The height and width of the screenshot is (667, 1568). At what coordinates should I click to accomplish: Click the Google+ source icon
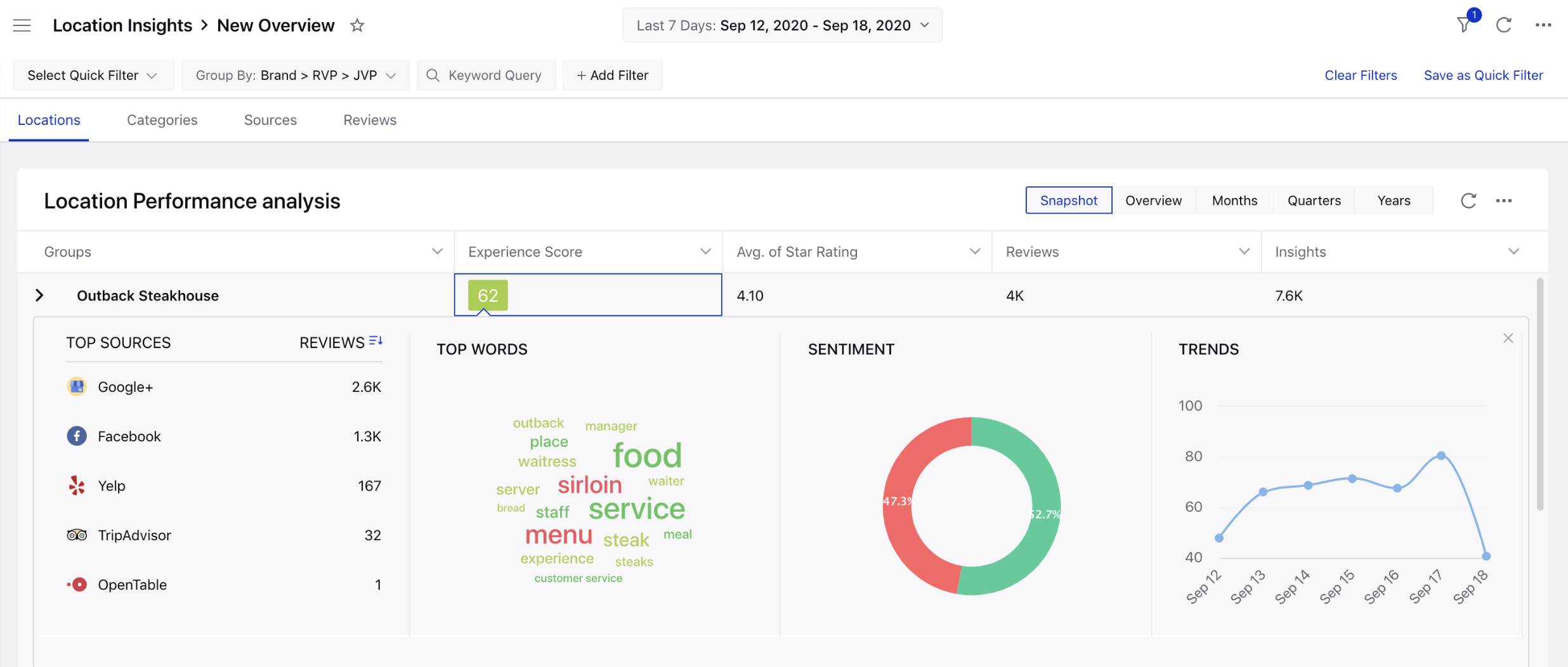pyautogui.click(x=77, y=387)
